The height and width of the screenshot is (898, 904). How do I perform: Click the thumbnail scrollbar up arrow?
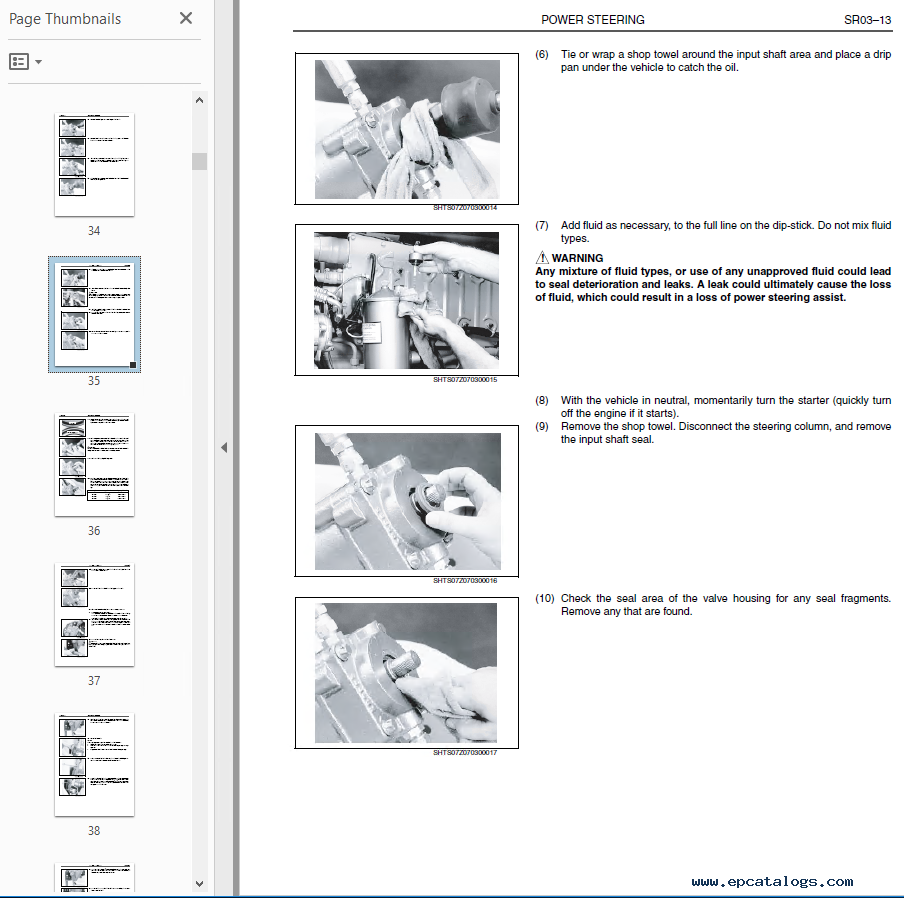coord(199,100)
